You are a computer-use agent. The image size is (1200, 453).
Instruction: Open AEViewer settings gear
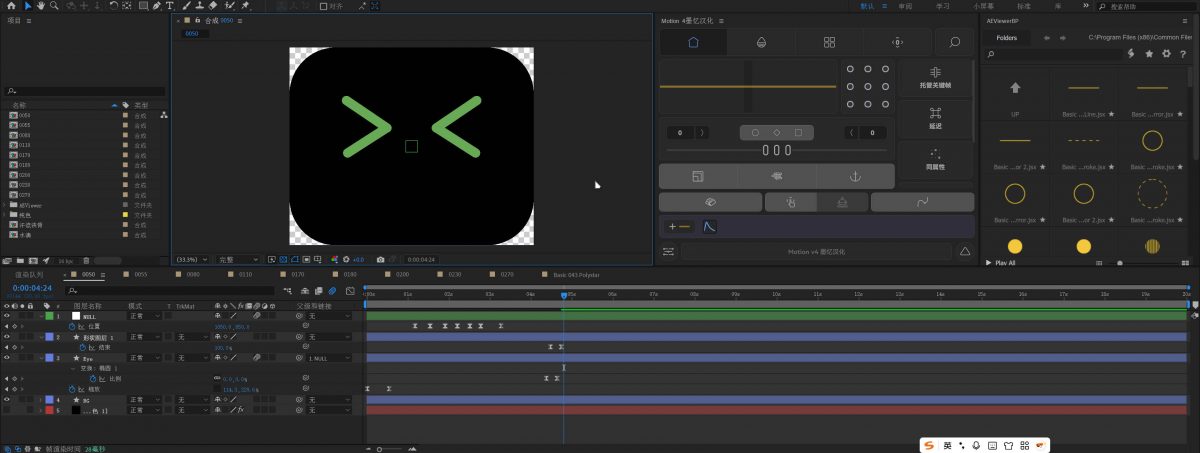click(1165, 53)
